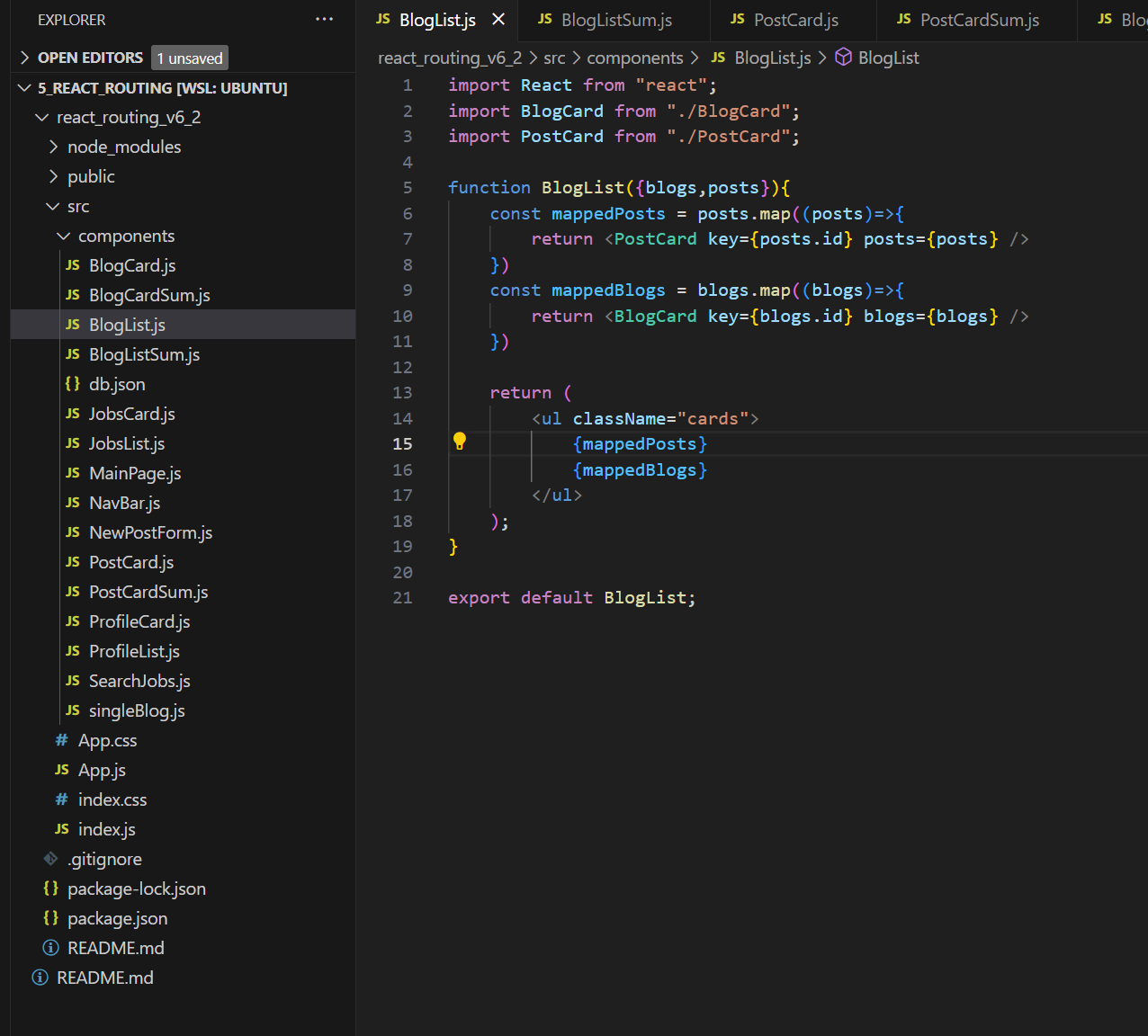Click the db.json curly braces file icon
1148x1036 pixels.
tap(73, 384)
